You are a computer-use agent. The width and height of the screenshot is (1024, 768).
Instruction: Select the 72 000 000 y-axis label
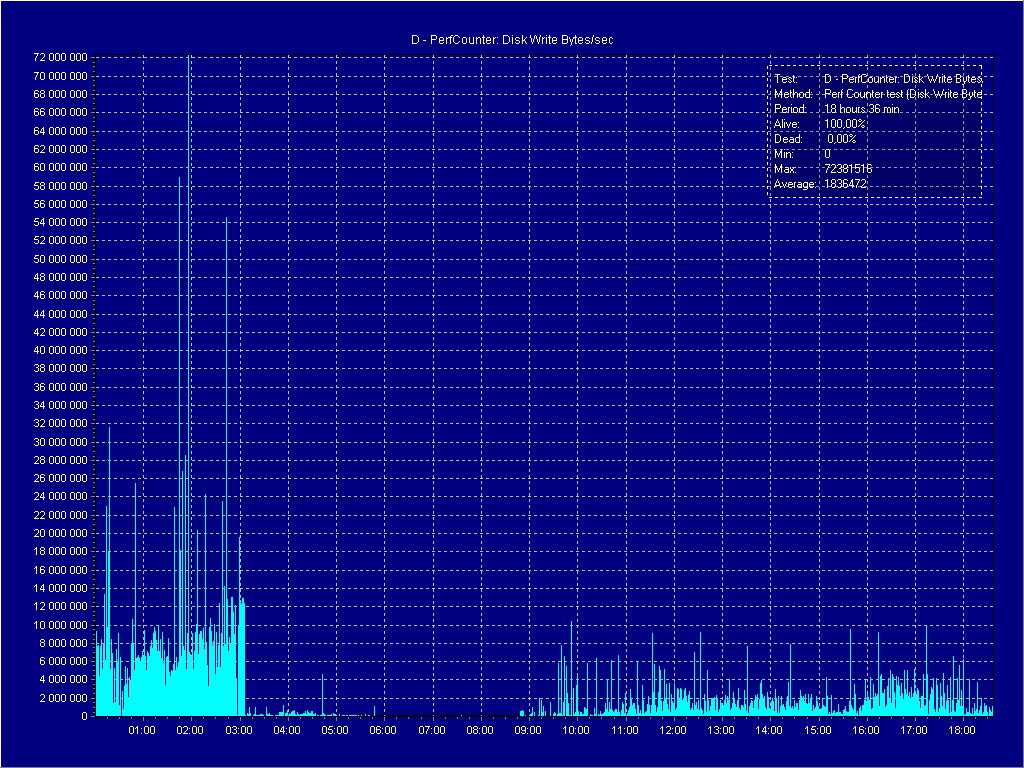[60, 57]
